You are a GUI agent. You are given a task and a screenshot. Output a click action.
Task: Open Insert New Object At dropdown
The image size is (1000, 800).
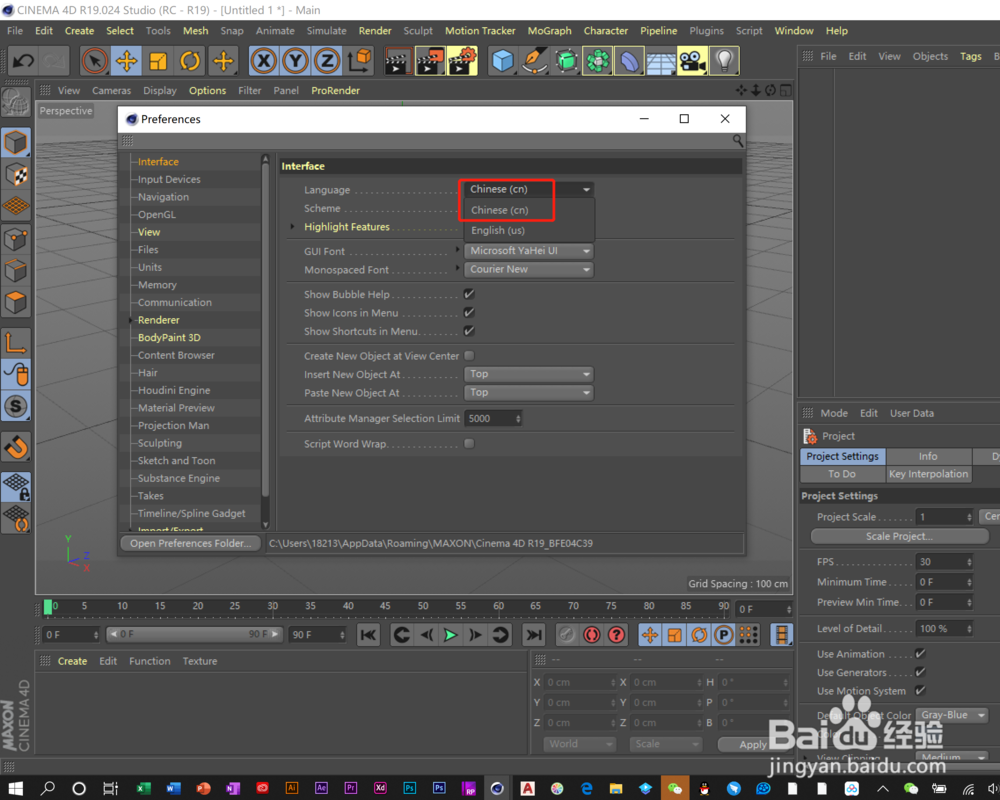529,374
